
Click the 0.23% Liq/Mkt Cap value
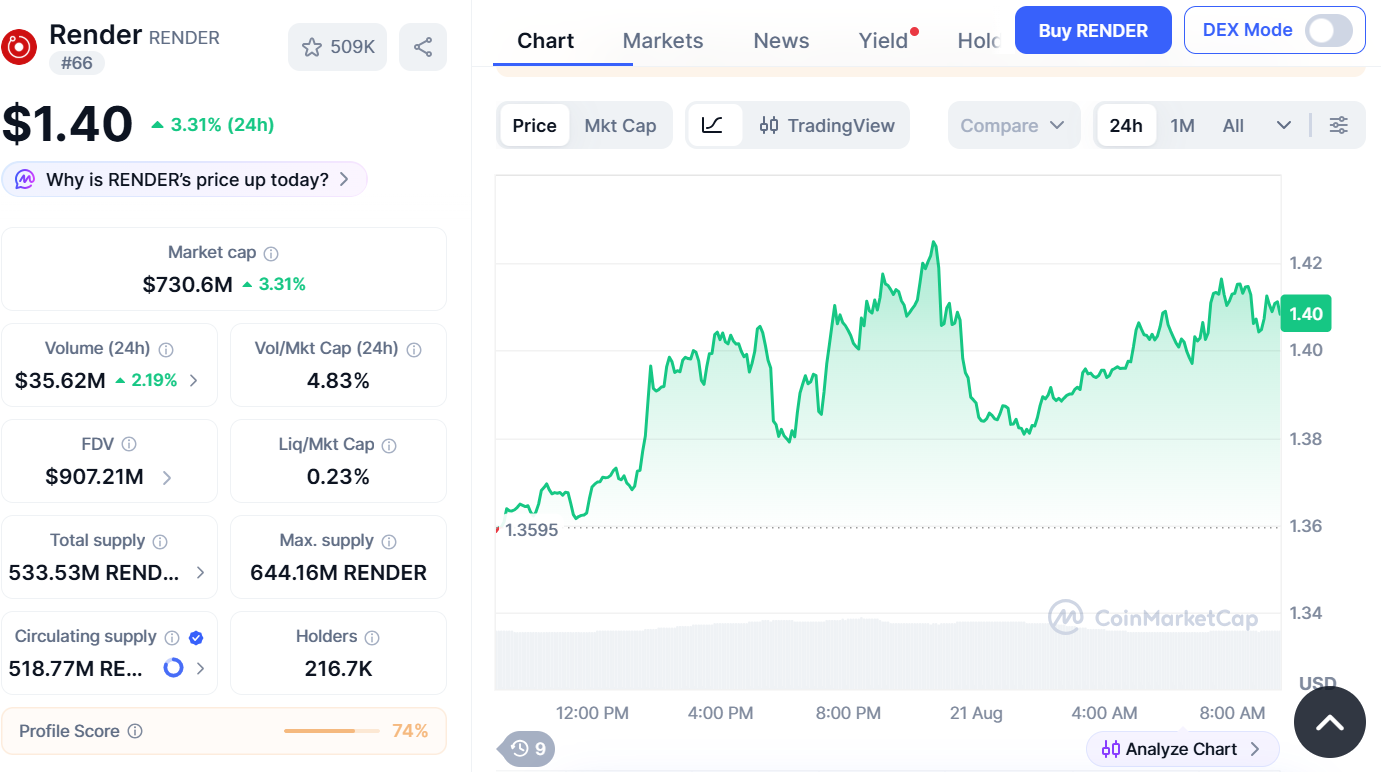coord(339,477)
